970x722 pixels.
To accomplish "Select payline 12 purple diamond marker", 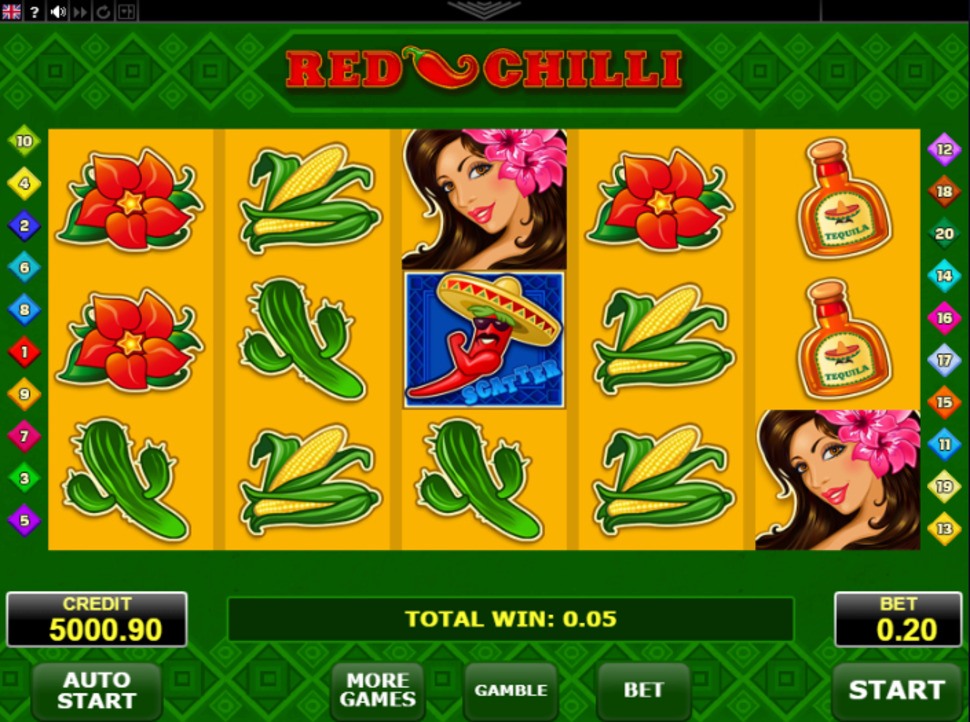I will (x=944, y=149).
